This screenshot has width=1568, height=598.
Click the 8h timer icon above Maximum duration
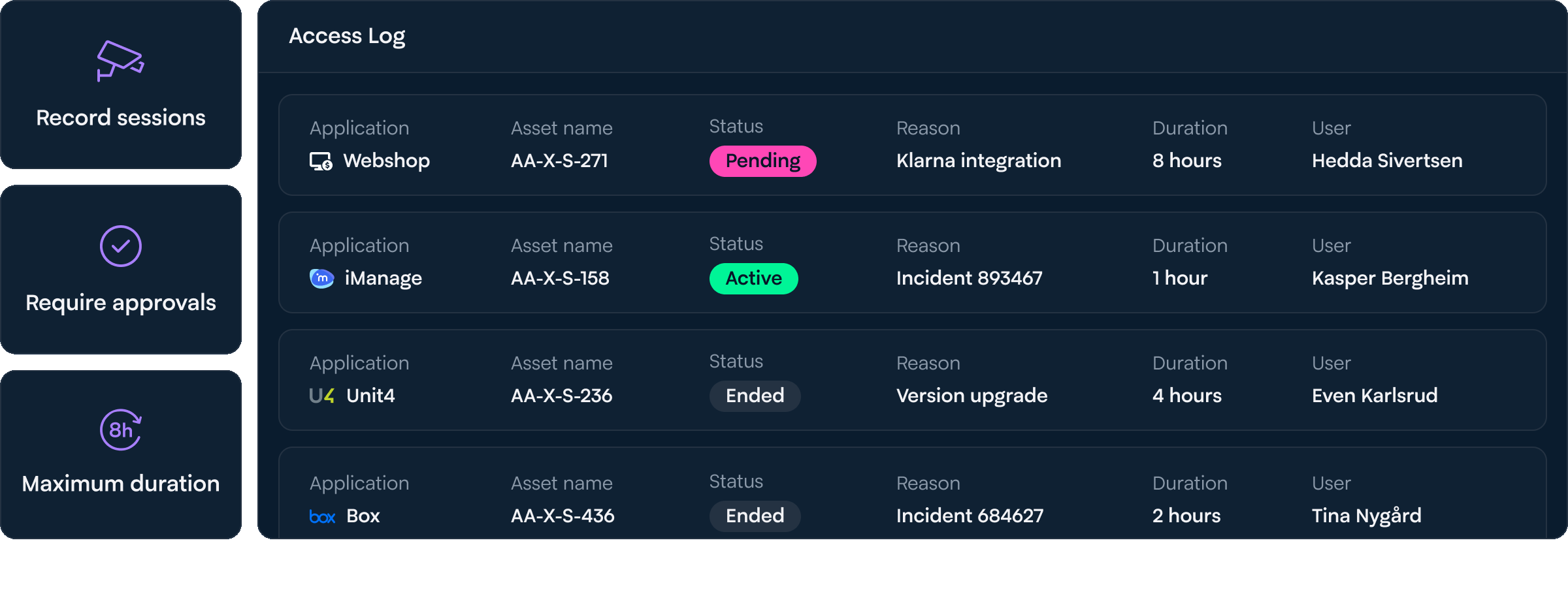121,430
